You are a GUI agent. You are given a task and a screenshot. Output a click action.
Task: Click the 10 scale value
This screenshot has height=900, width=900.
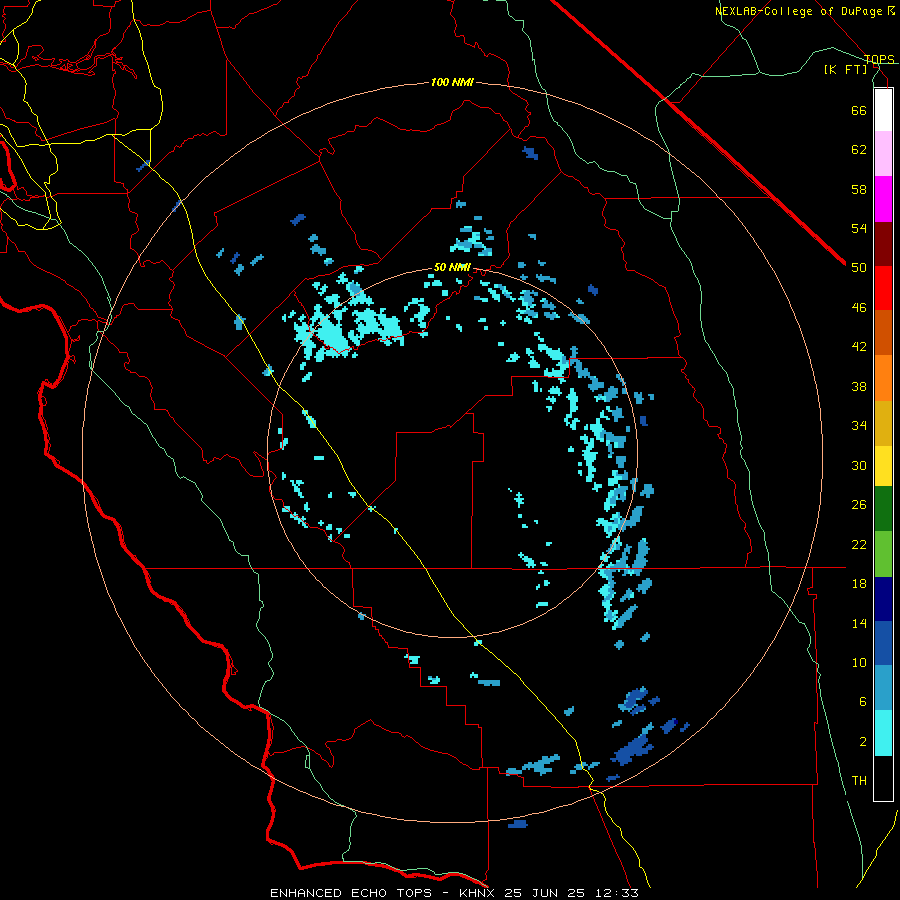pyautogui.click(x=859, y=662)
